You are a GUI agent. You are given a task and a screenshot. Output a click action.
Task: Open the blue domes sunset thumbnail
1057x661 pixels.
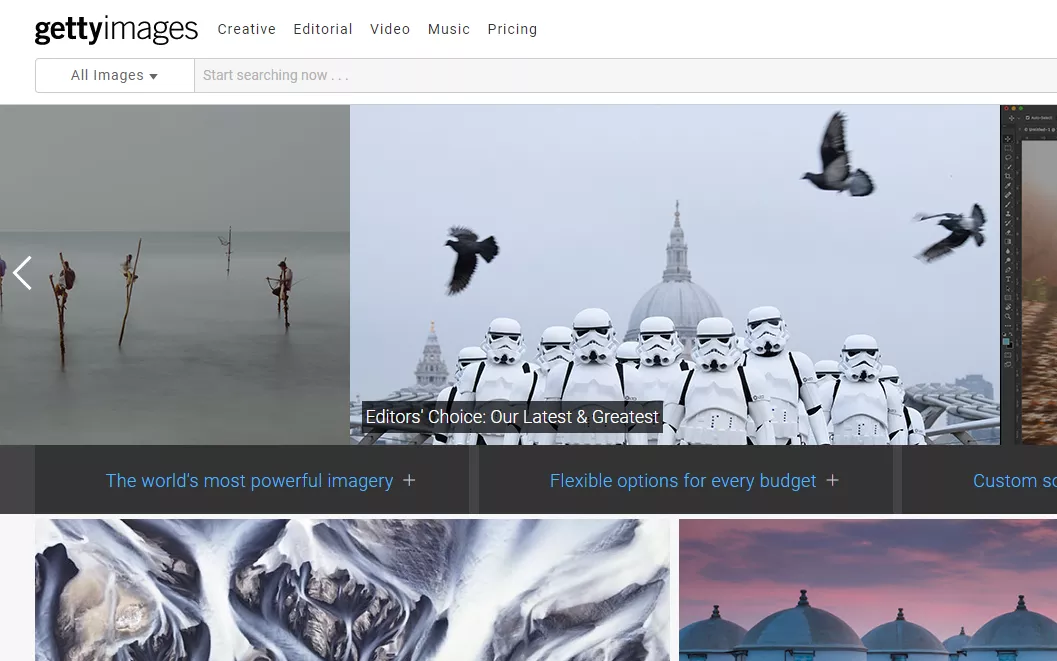[x=868, y=590]
